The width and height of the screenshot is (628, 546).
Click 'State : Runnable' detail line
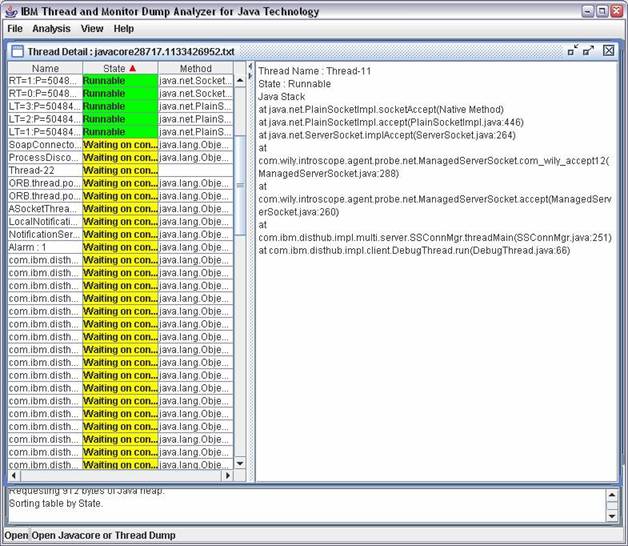[294, 84]
